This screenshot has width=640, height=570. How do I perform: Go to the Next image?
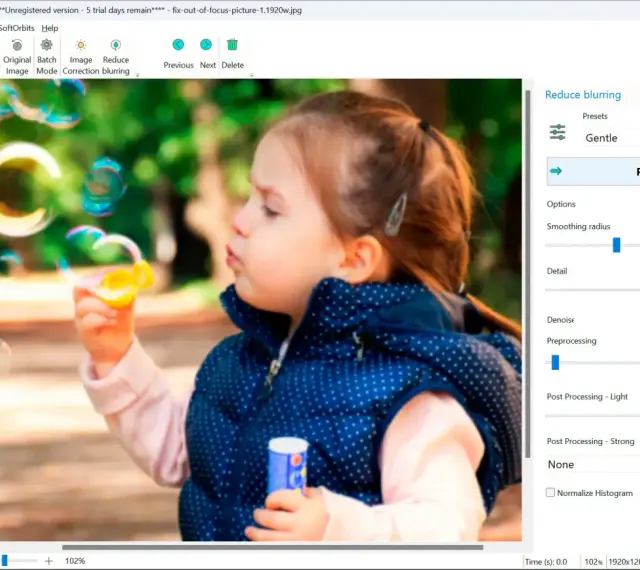pyautogui.click(x=207, y=53)
